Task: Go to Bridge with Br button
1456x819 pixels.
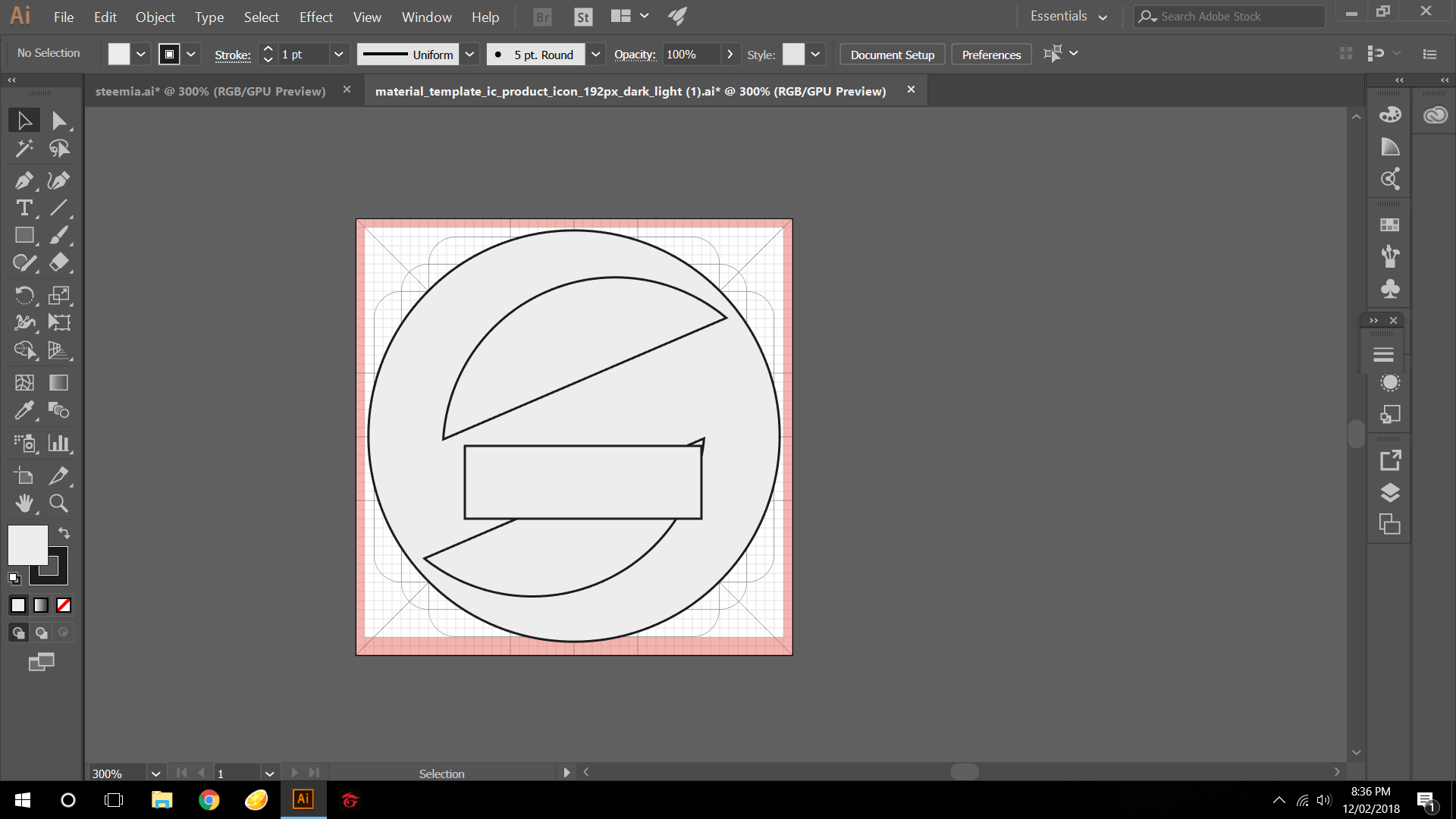Action: (x=543, y=17)
